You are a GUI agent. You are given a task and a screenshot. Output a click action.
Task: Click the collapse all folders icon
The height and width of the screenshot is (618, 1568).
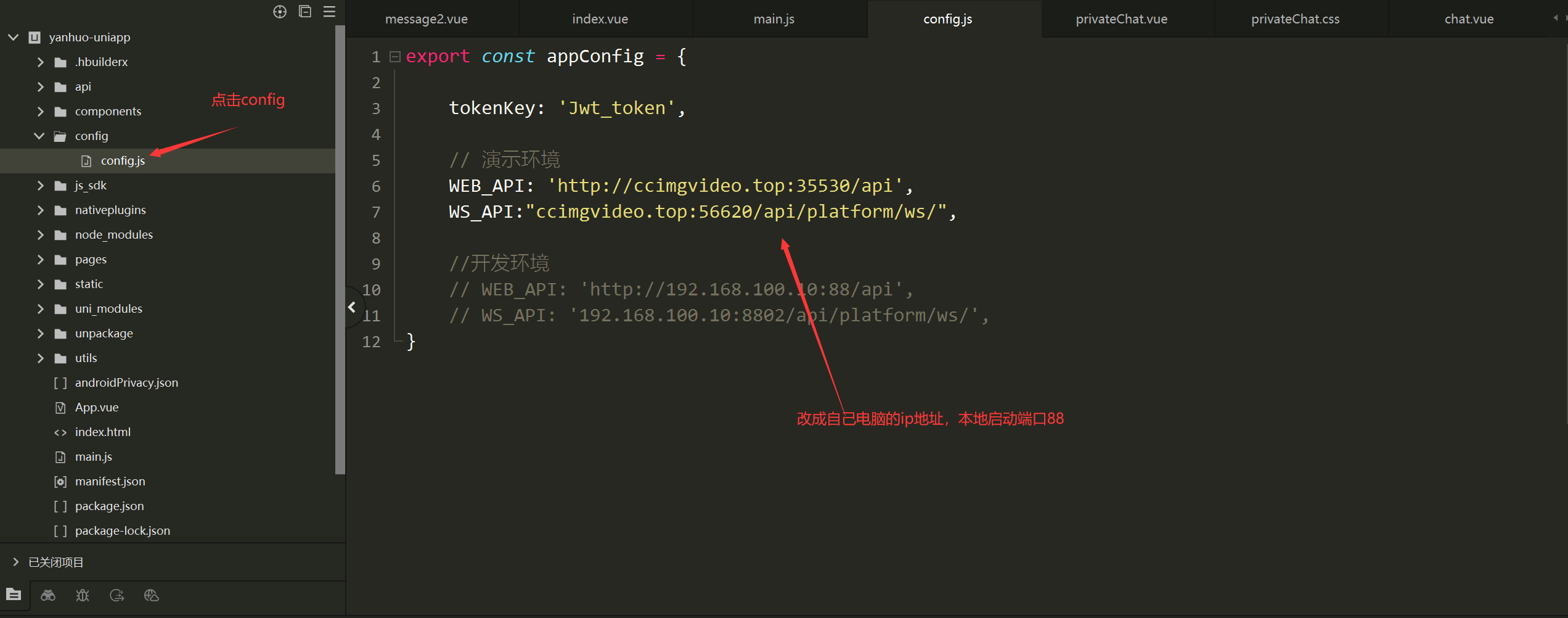point(305,11)
